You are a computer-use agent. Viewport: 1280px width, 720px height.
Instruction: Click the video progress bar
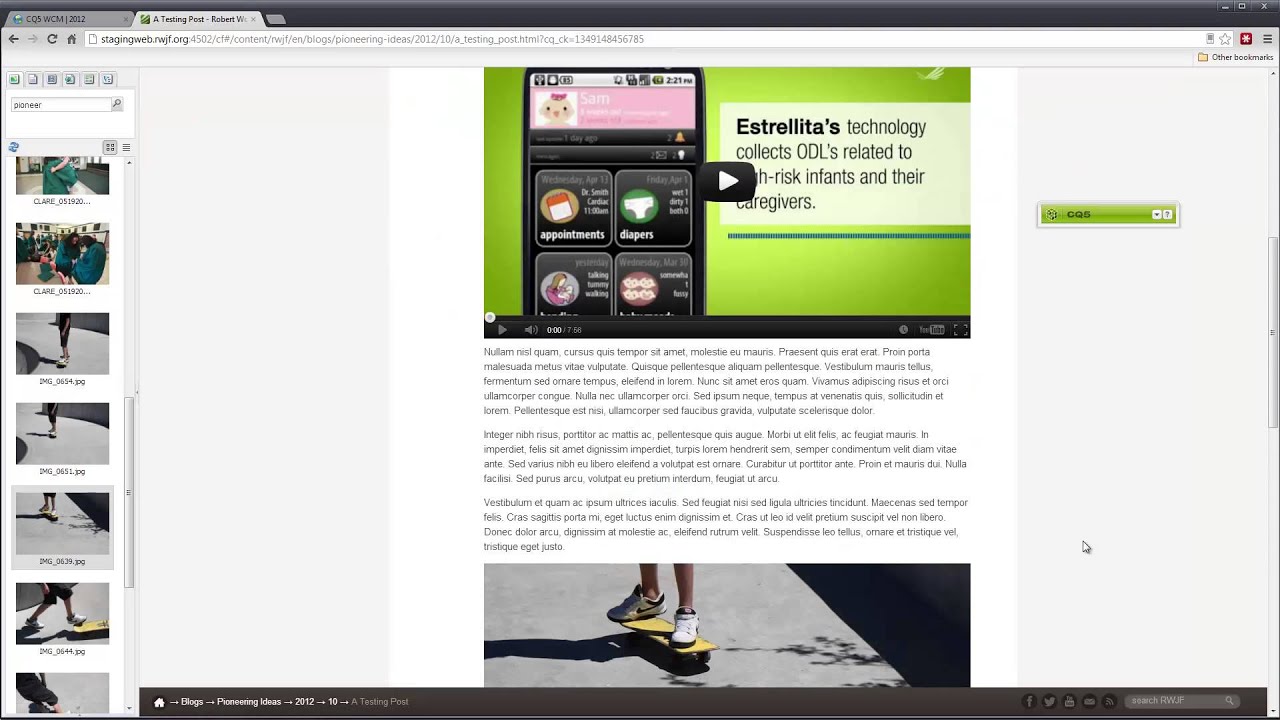pos(727,318)
